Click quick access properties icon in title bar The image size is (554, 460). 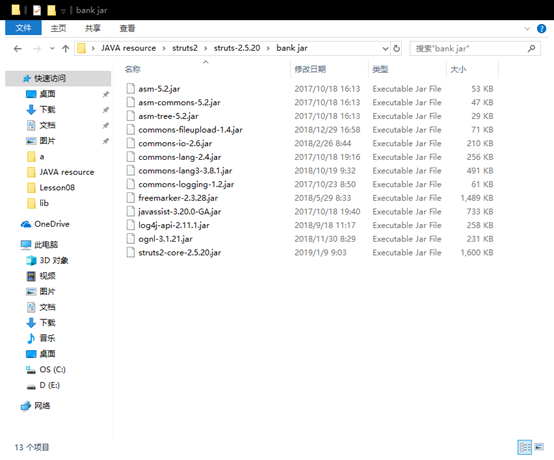pyautogui.click(x=37, y=10)
